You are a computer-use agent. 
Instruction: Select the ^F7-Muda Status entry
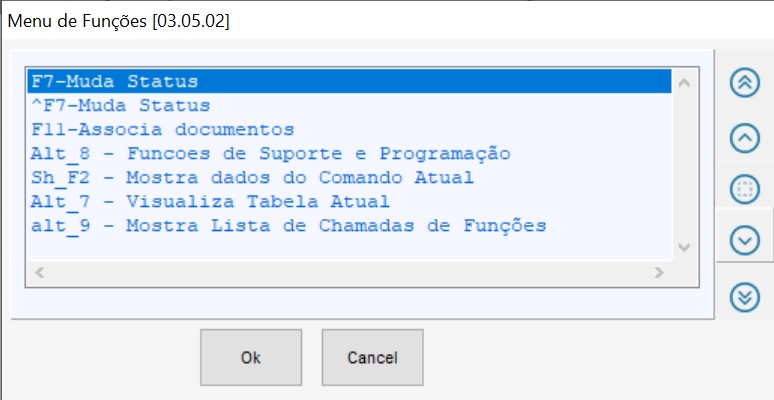point(121,105)
